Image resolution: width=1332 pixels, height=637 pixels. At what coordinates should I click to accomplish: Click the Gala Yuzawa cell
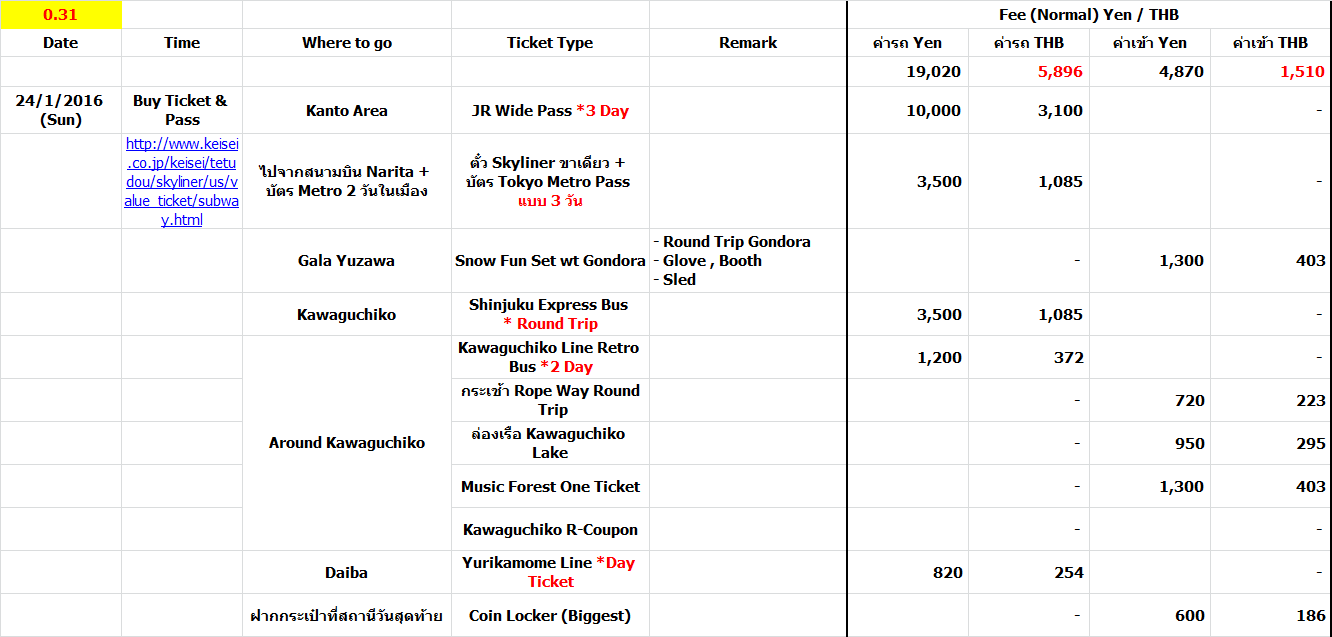(347, 261)
